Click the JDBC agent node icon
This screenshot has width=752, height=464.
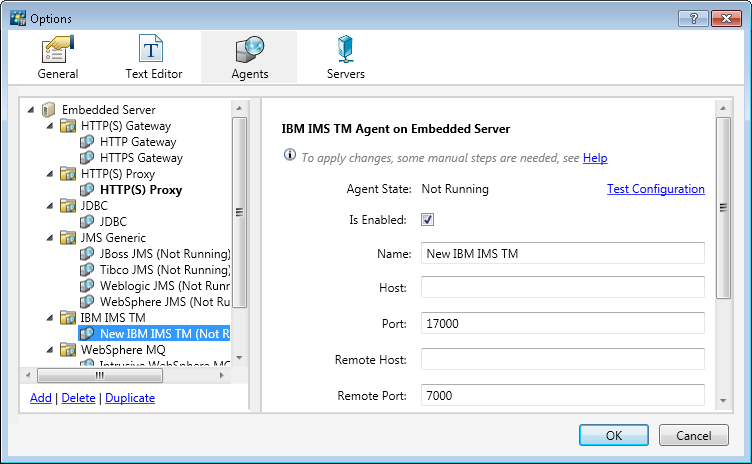click(87, 222)
